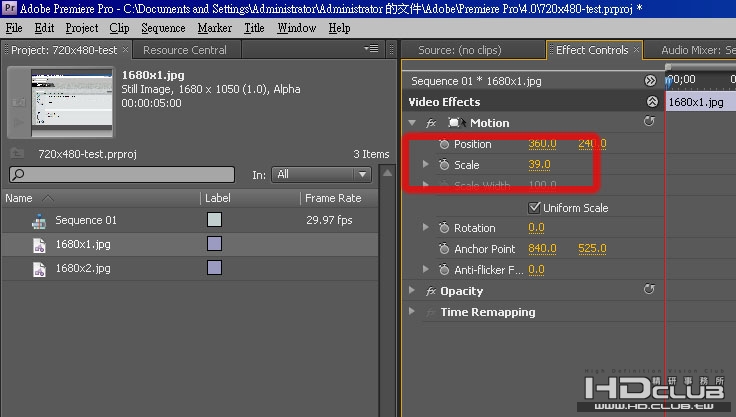Open the Edit menu

click(x=44, y=28)
